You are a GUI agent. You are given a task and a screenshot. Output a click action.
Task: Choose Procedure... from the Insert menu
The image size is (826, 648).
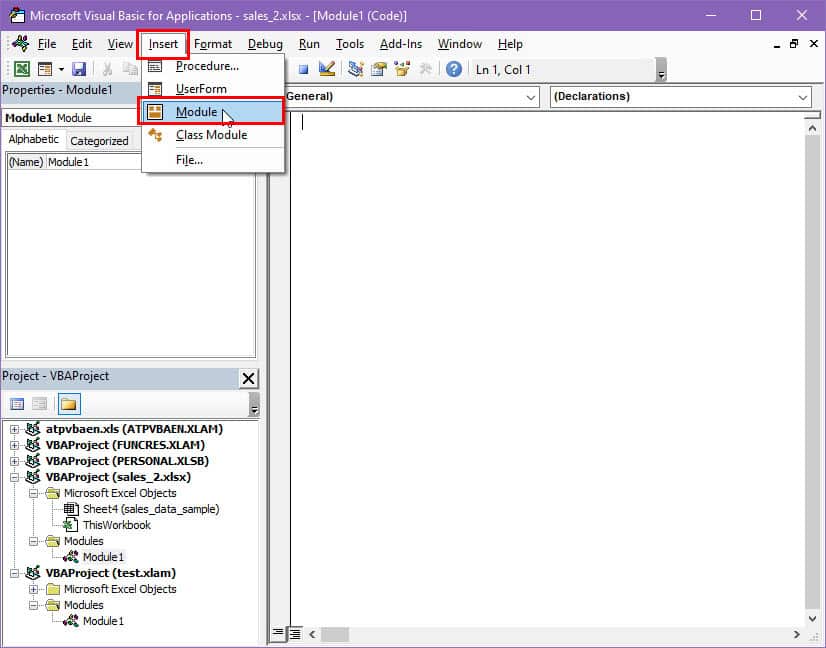click(213, 66)
